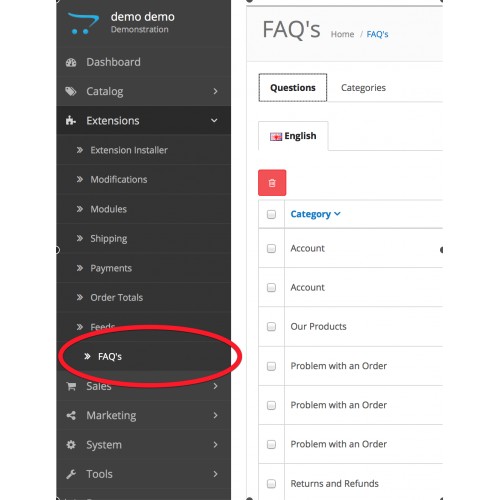Check the Returns and Refunds row checkbox
The width and height of the screenshot is (500, 500).
coord(271,483)
